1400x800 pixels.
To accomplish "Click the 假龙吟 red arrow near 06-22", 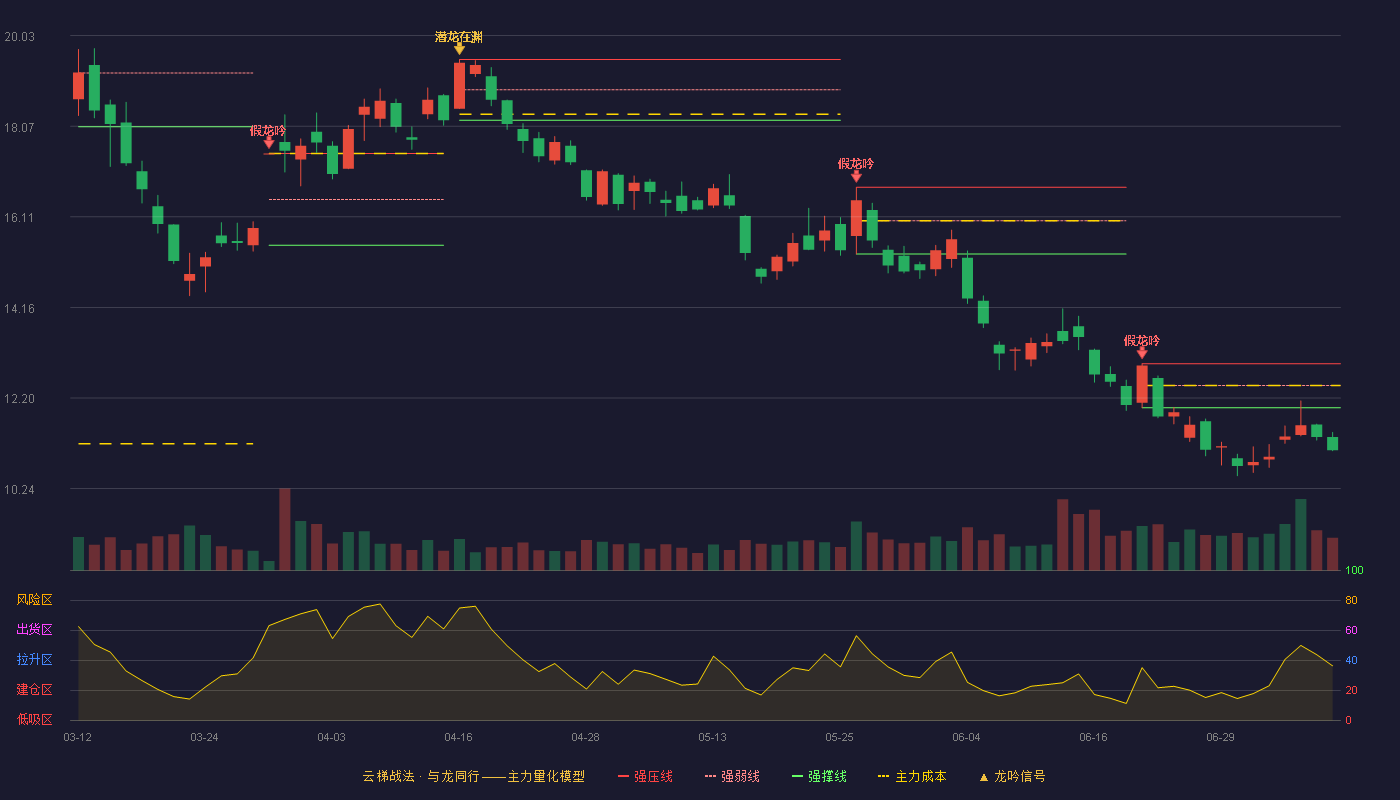I will pyautogui.click(x=1142, y=353).
